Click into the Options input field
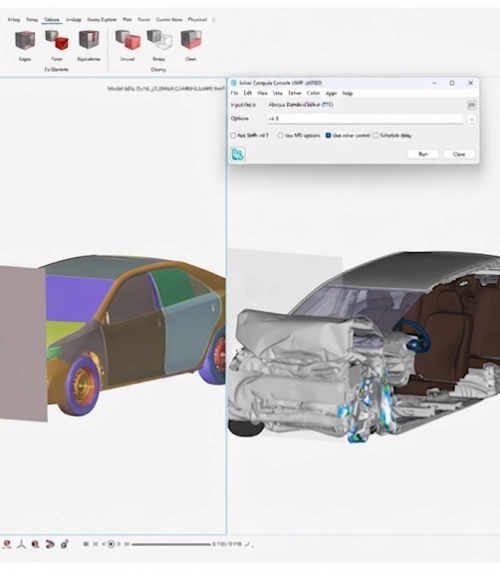500x570 pixels. pyautogui.click(x=365, y=119)
